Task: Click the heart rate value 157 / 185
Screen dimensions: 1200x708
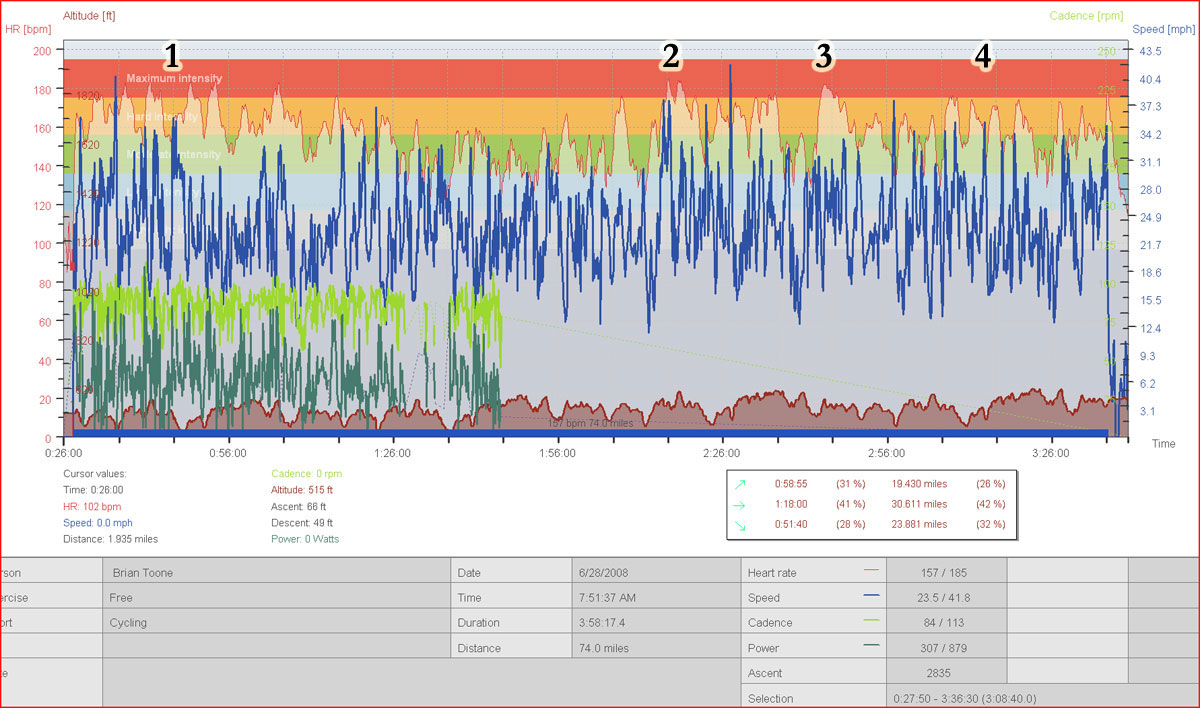Action: (945, 573)
